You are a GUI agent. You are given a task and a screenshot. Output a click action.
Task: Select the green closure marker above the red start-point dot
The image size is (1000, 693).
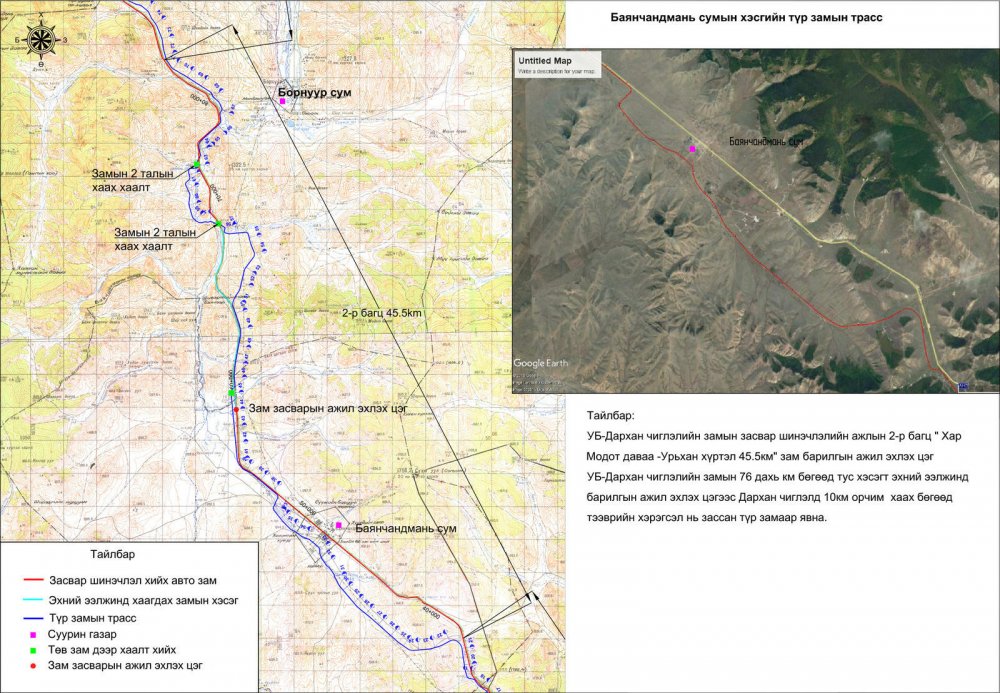point(231,393)
